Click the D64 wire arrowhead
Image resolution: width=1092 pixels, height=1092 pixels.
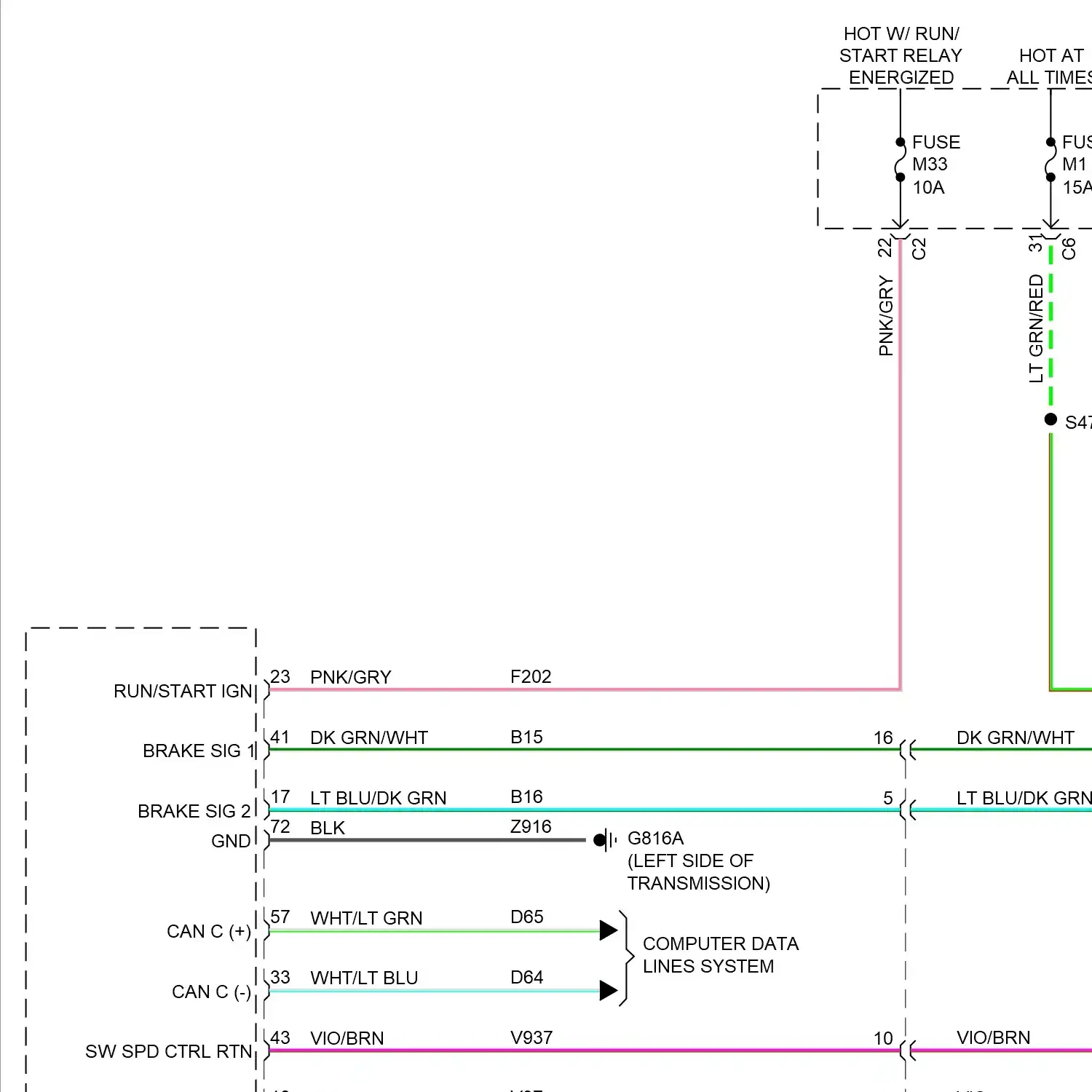(609, 990)
